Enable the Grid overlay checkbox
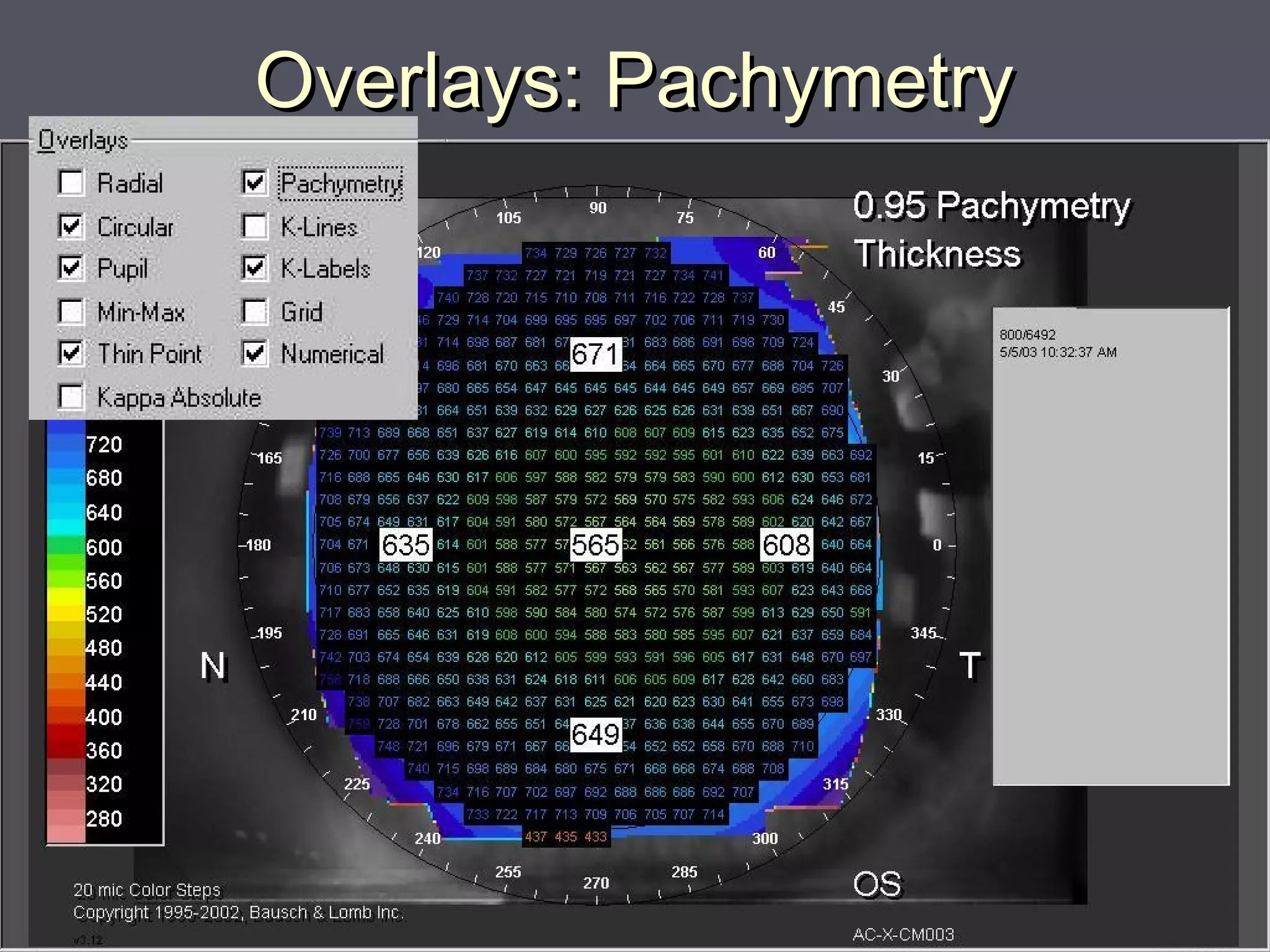 pos(254,311)
